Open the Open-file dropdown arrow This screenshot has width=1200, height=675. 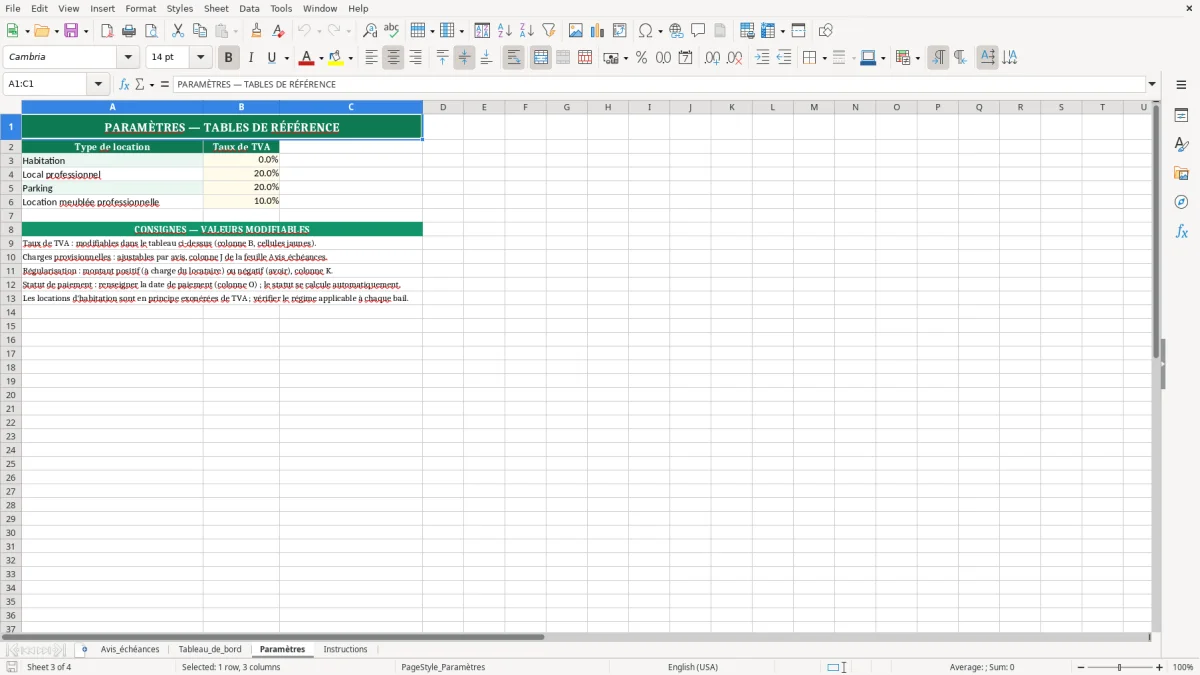point(56,31)
